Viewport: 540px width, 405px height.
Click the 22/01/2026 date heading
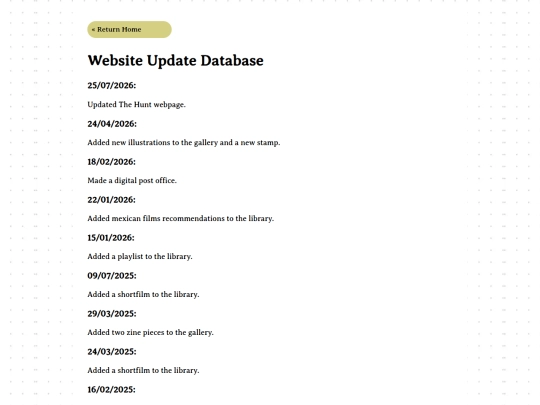112,200
